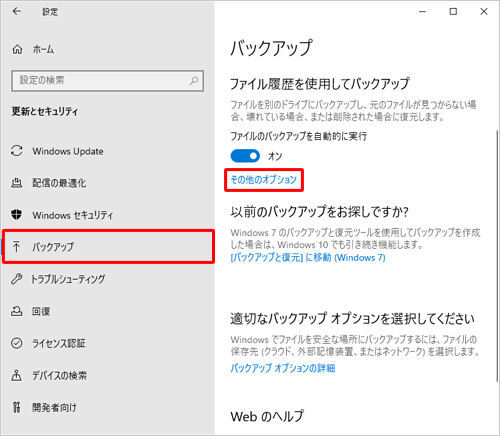Select 配信の最適化 in the sidebar

click(x=107, y=183)
